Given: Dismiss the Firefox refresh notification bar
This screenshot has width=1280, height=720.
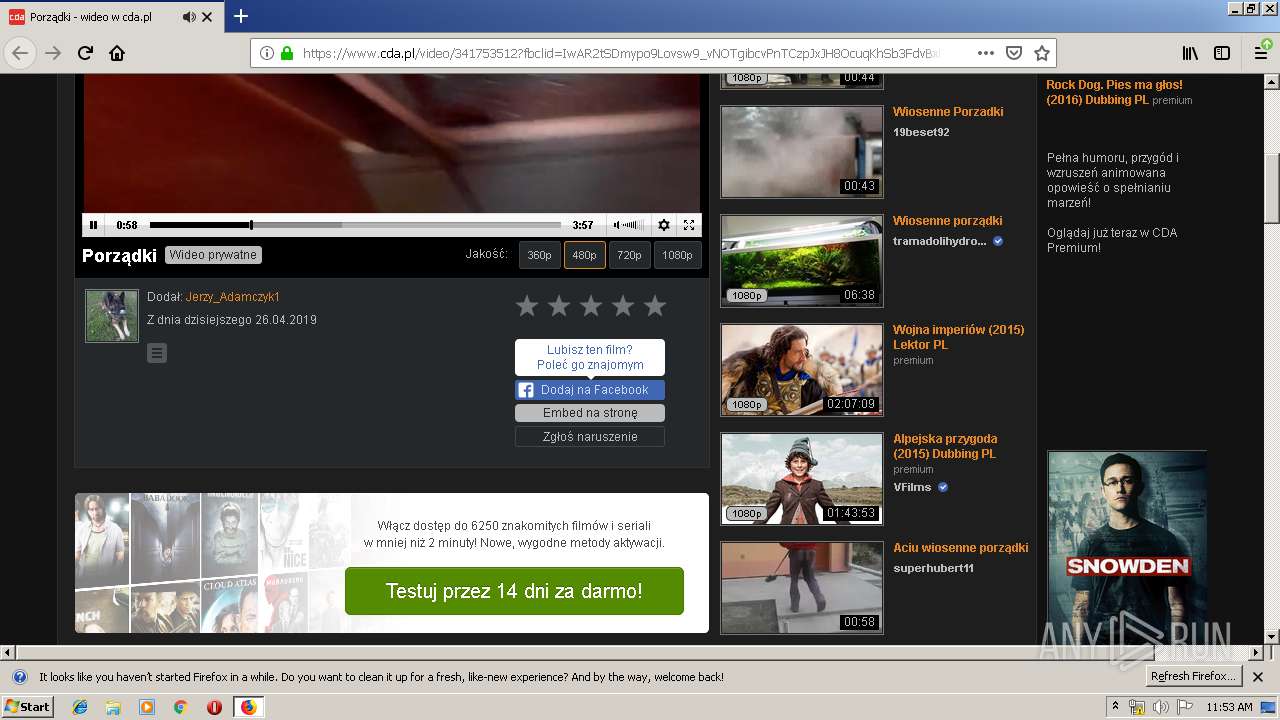Looking at the screenshot, I should point(1258,677).
